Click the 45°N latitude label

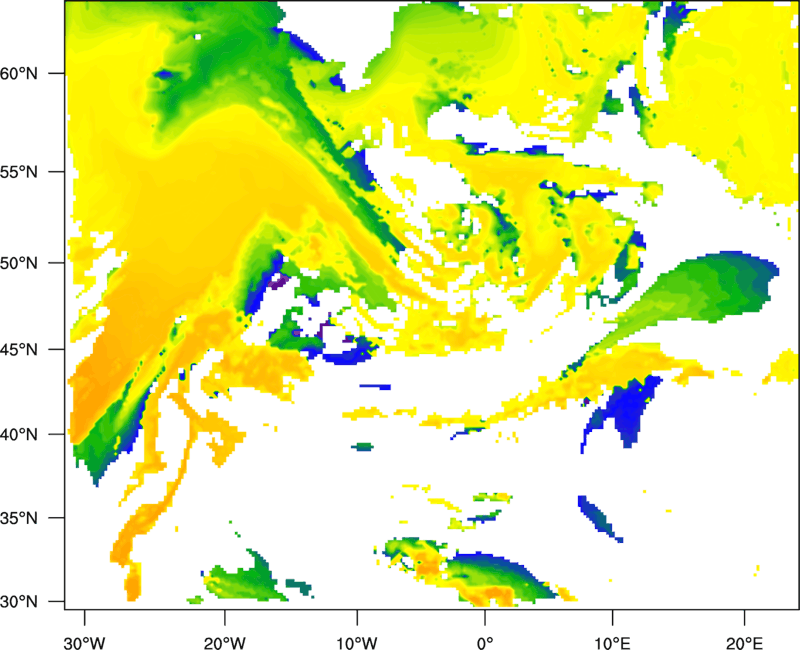coord(19,350)
